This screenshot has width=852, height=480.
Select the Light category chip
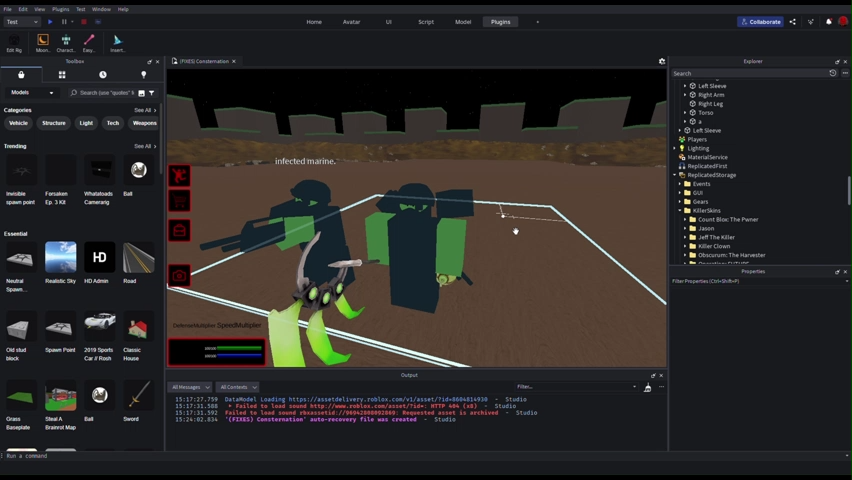(x=86, y=123)
